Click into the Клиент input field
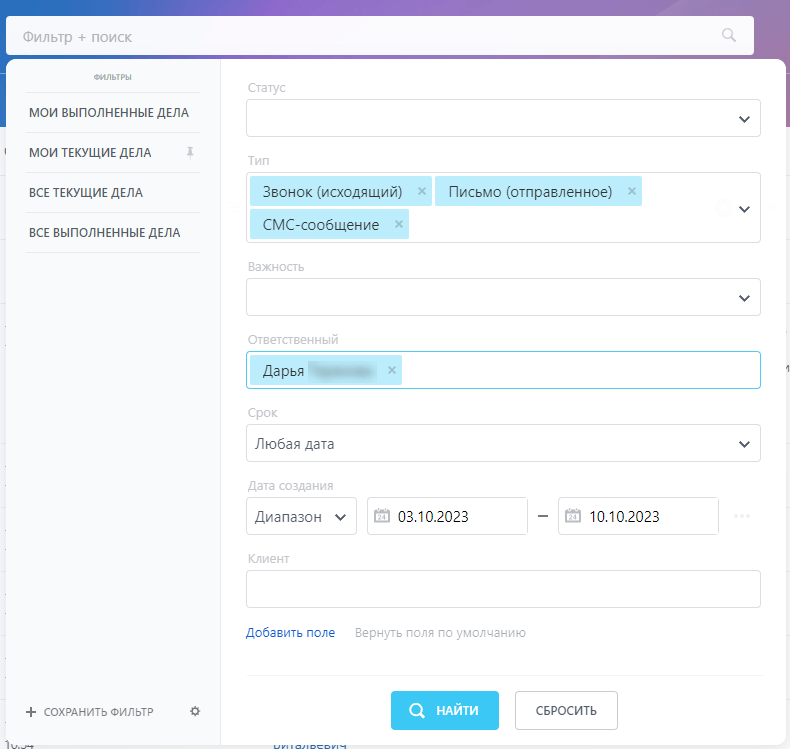The height and width of the screenshot is (749, 790). pyautogui.click(x=503, y=589)
